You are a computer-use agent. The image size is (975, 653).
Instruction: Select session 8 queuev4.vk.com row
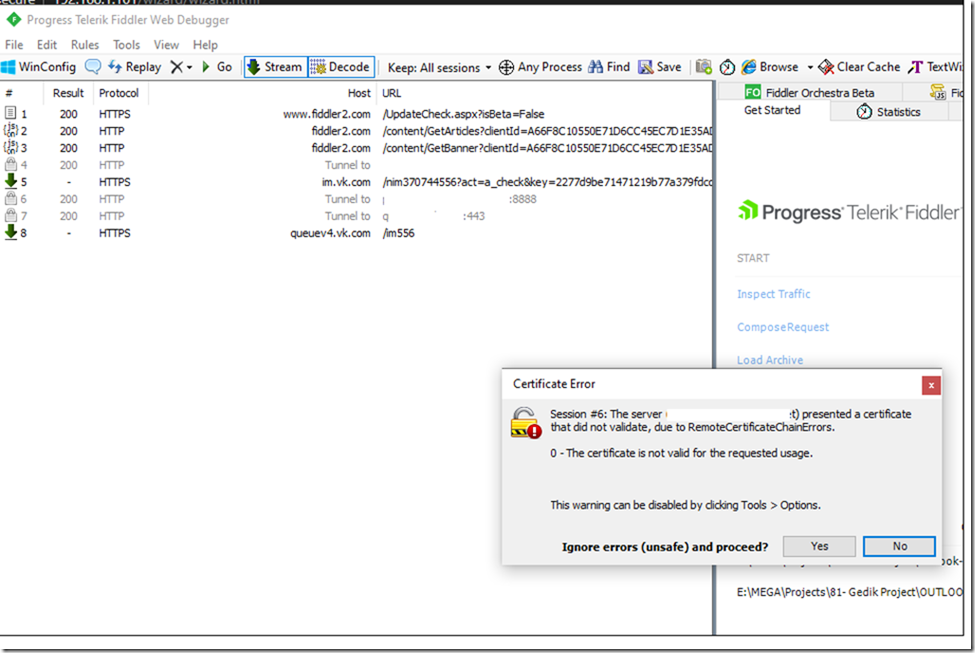330,233
